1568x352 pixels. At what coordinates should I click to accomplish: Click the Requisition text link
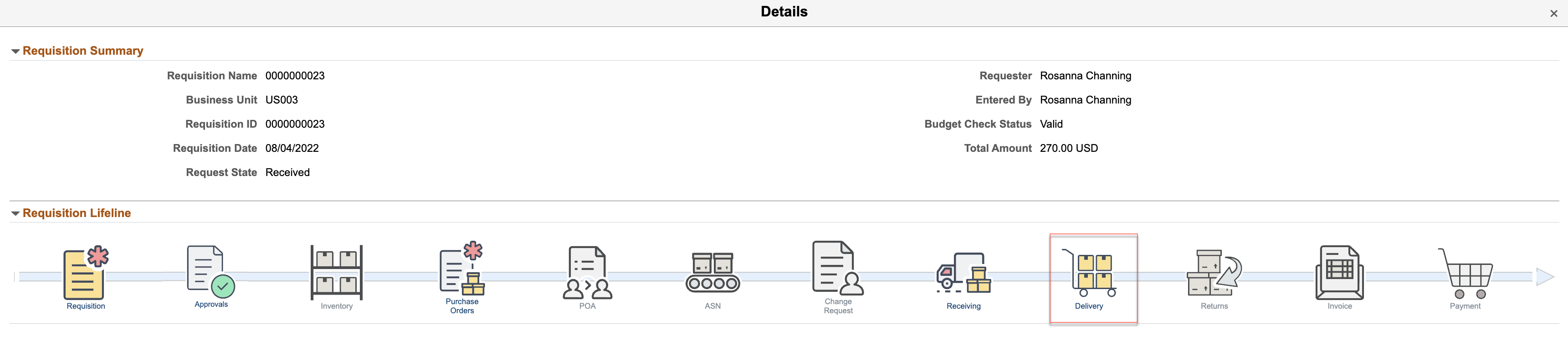pyautogui.click(x=85, y=305)
